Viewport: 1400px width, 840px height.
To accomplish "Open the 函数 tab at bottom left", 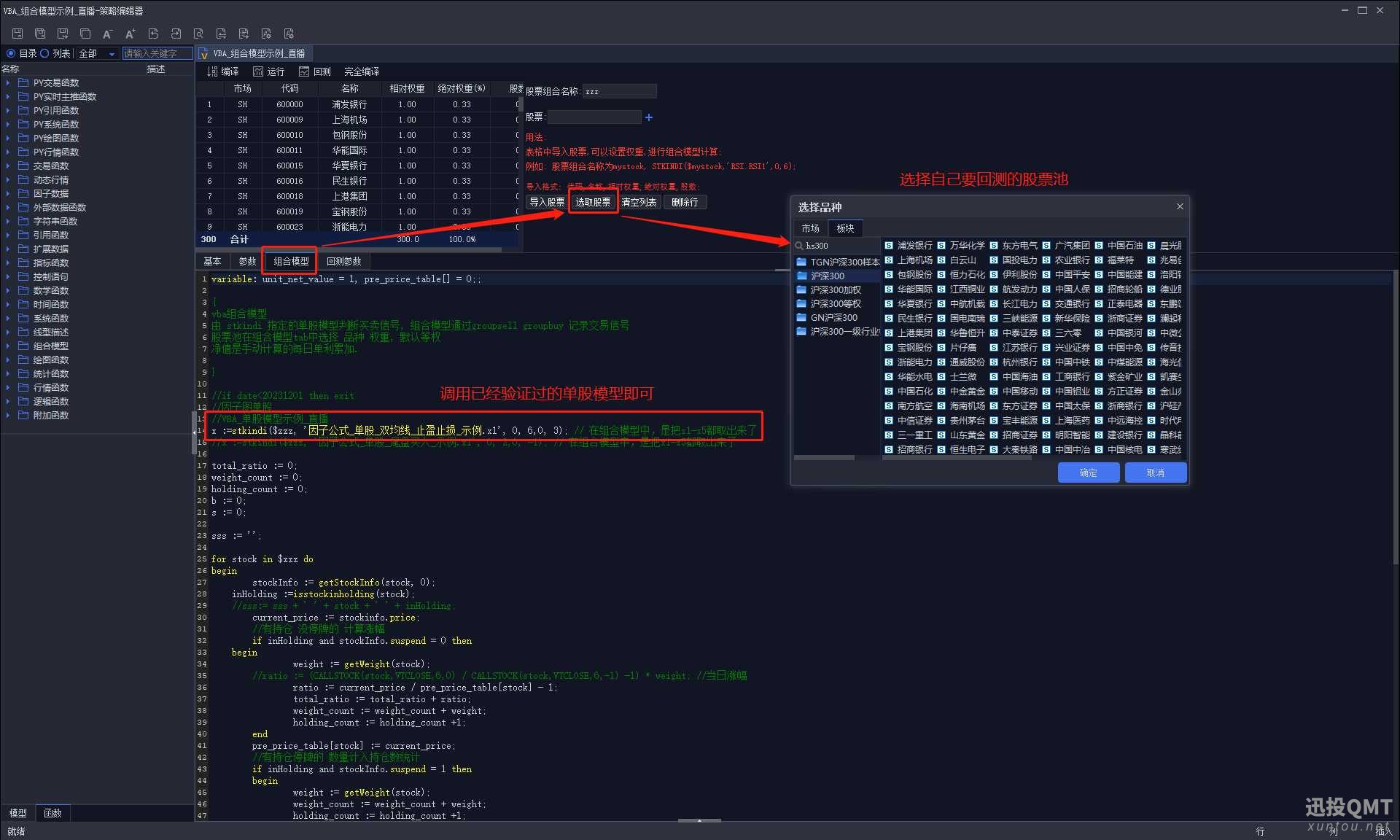I will pos(52,813).
